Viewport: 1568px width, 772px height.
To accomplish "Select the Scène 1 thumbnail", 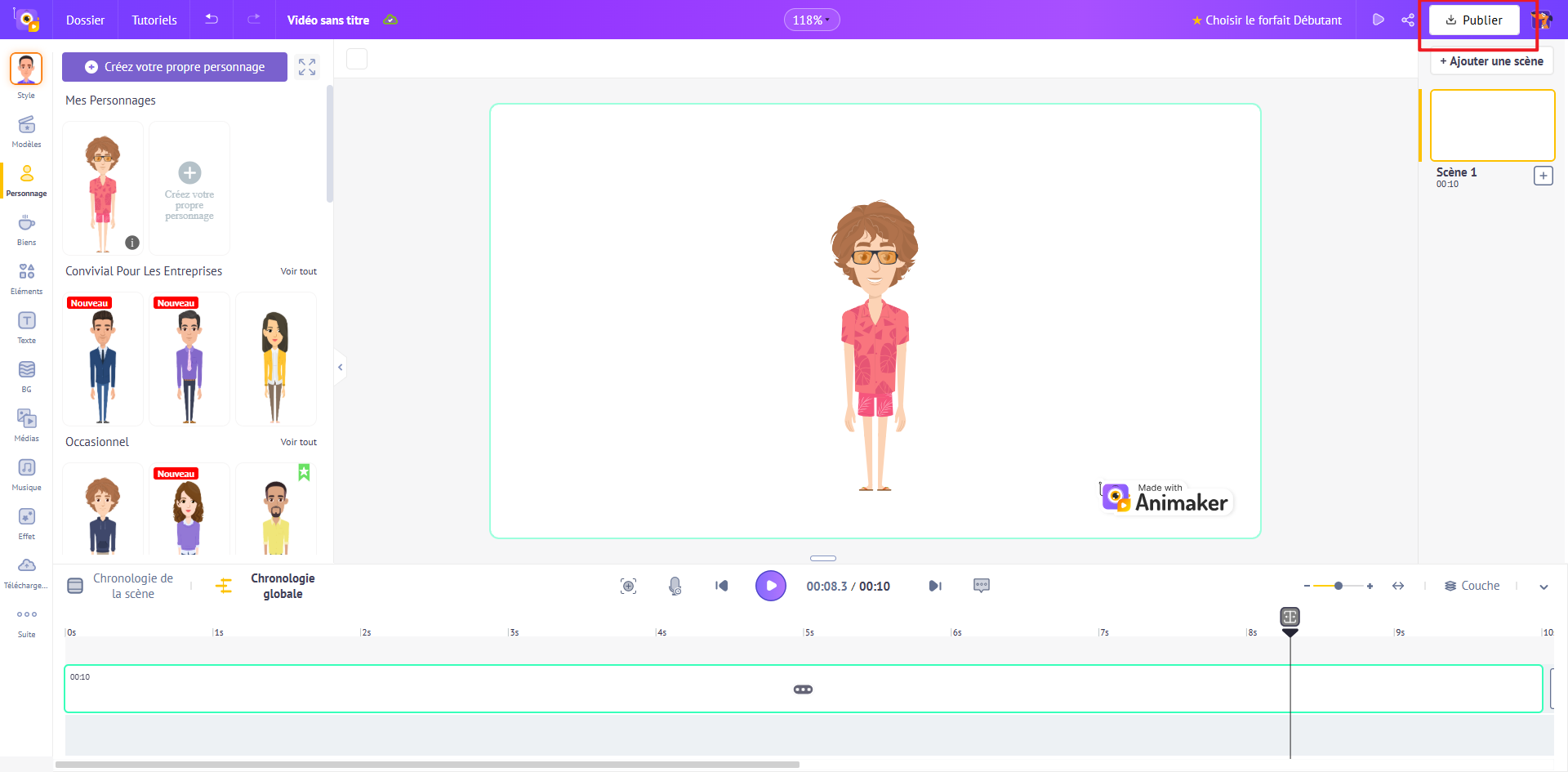I will (1491, 125).
